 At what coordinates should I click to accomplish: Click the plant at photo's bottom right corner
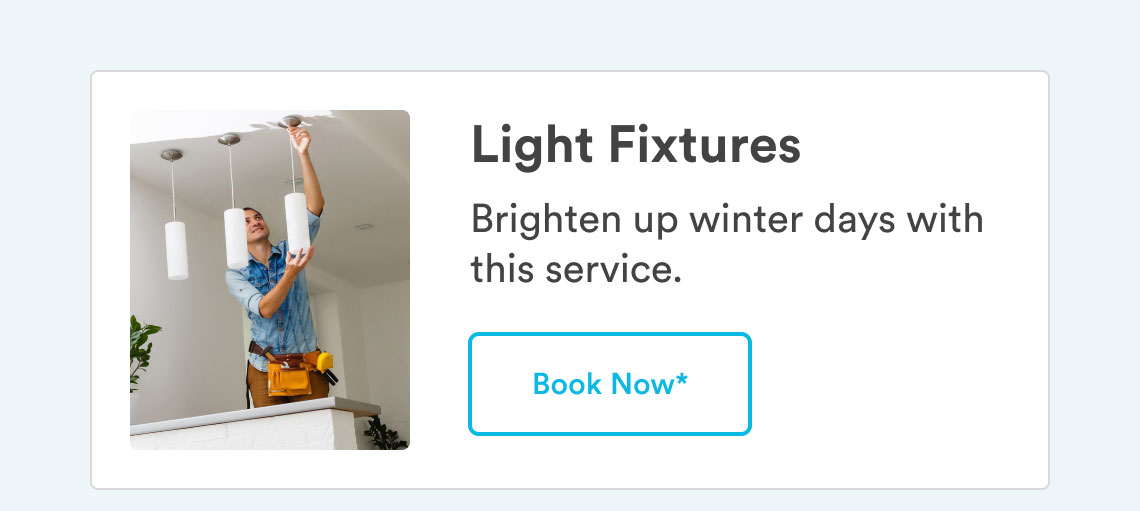(384, 435)
